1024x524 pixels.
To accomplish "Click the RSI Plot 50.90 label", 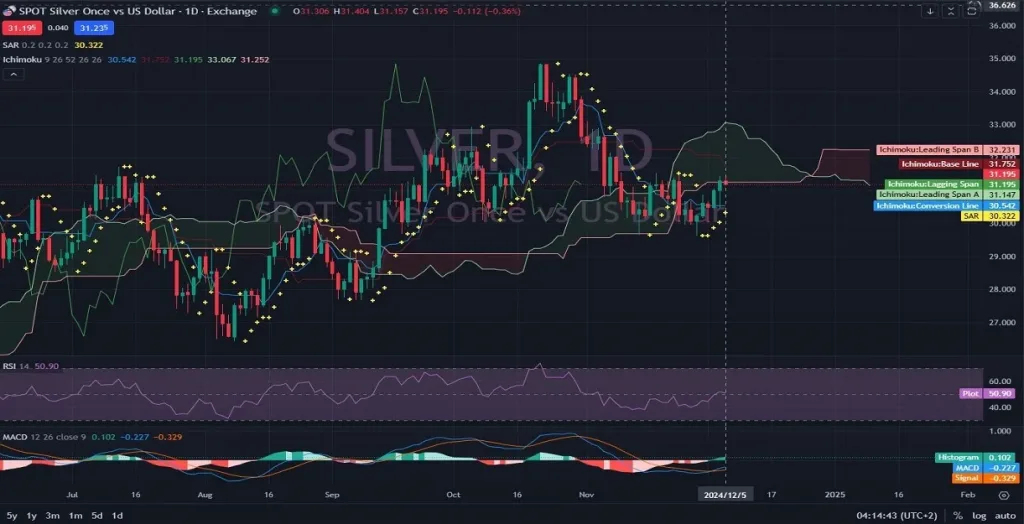I will pos(989,393).
